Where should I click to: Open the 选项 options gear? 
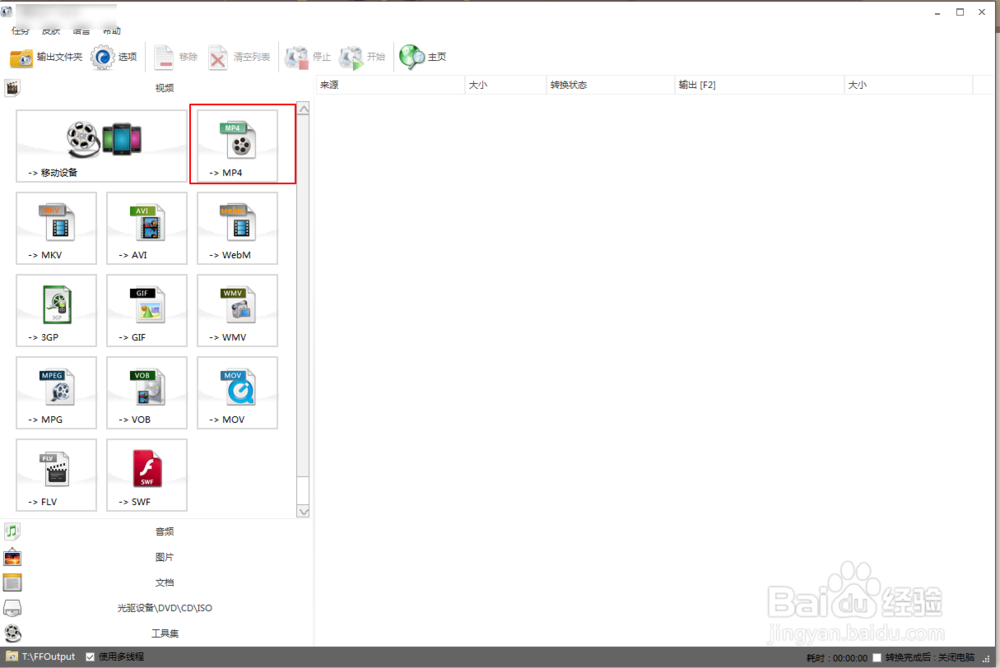(x=114, y=57)
